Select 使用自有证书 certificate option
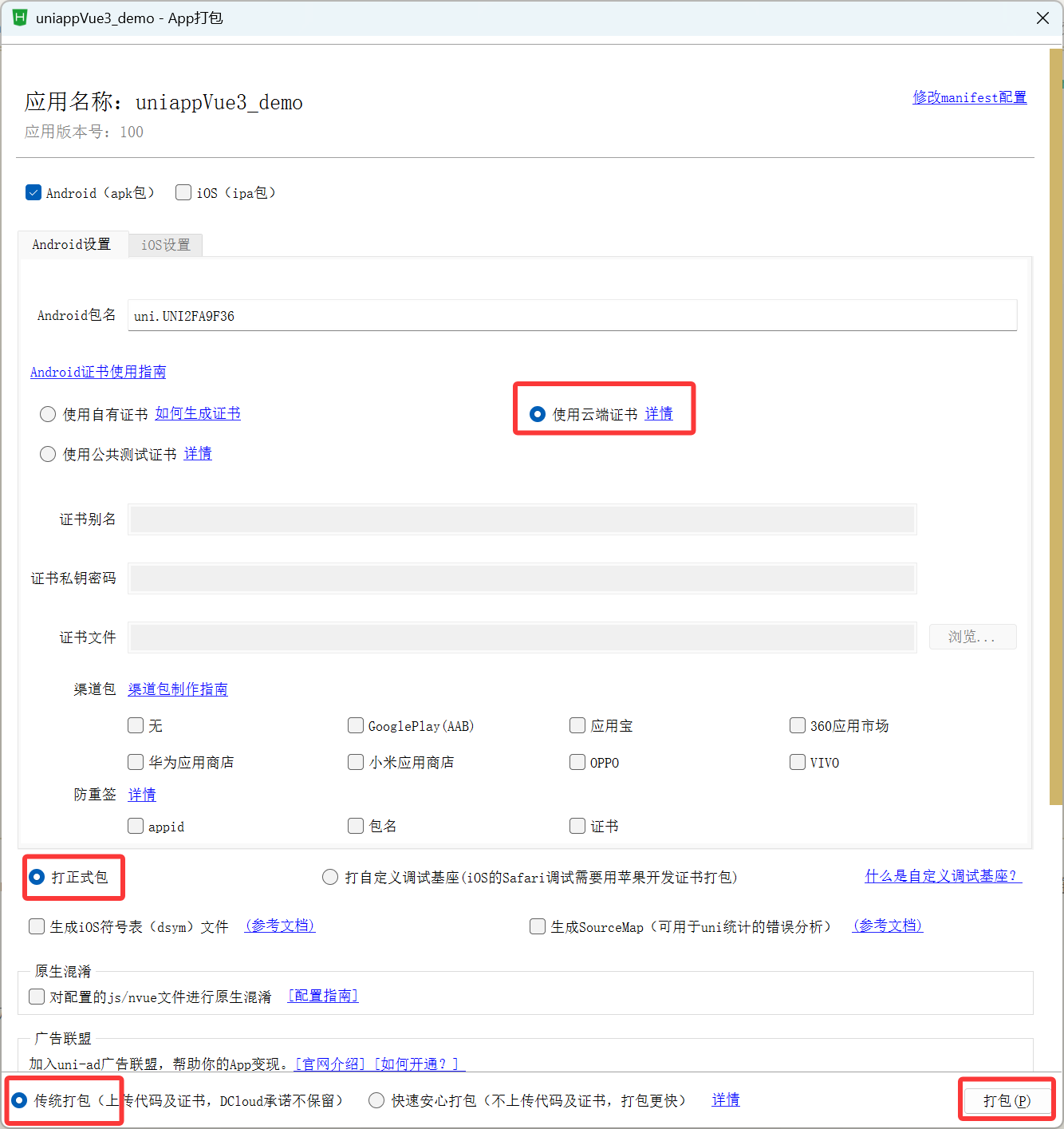 point(47,413)
